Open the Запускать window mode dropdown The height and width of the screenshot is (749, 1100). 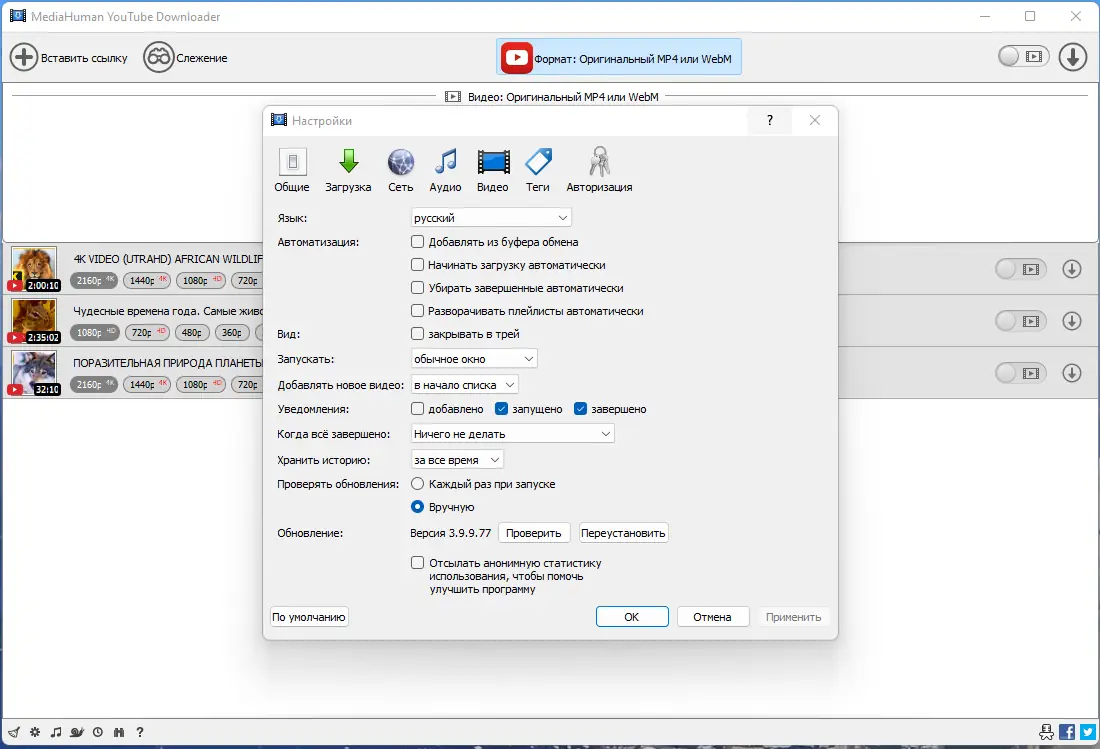click(x=474, y=359)
